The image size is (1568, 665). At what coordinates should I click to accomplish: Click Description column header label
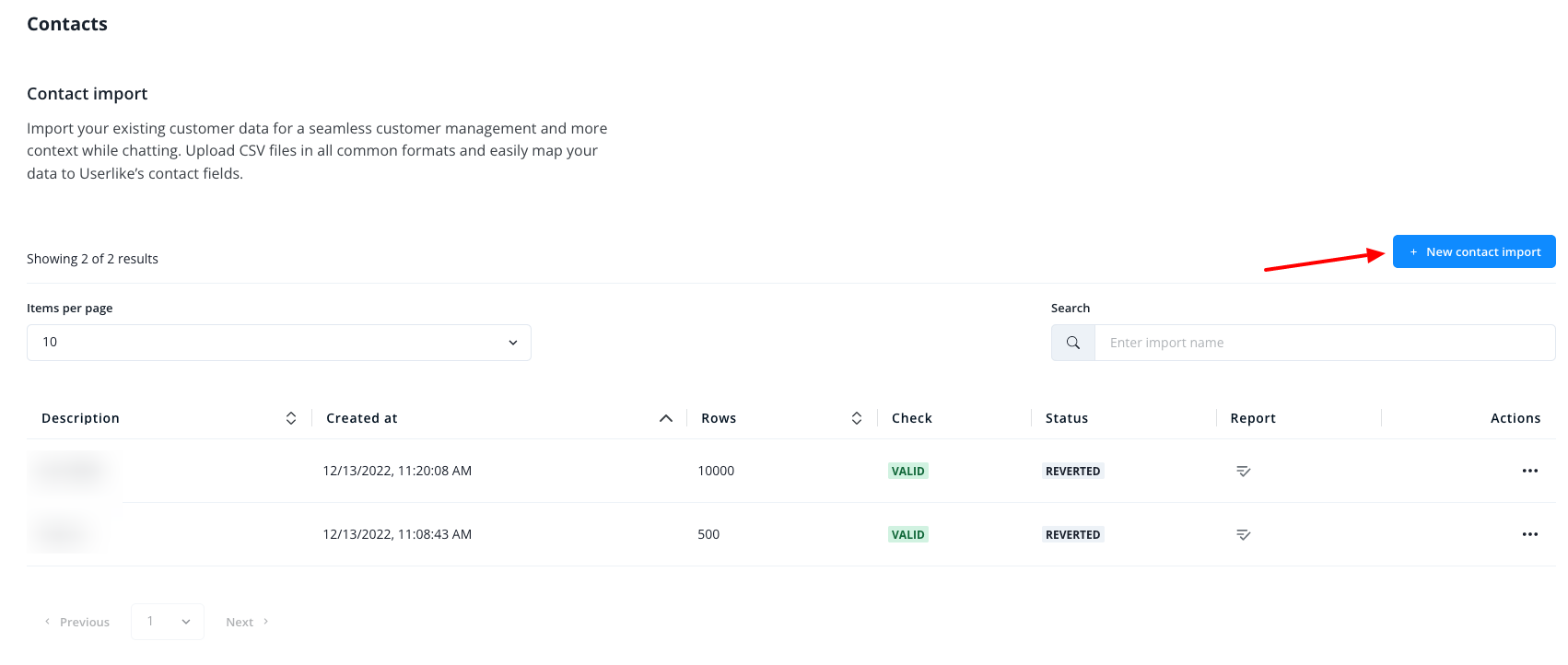[x=80, y=418]
